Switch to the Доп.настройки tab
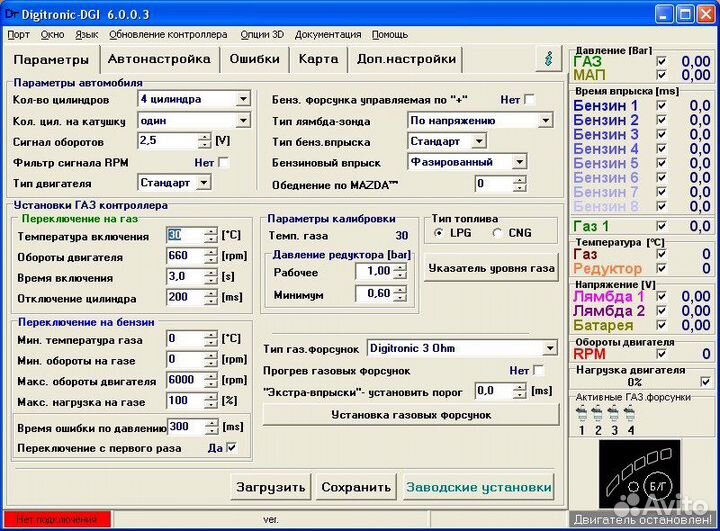720x531 pixels. [406, 59]
